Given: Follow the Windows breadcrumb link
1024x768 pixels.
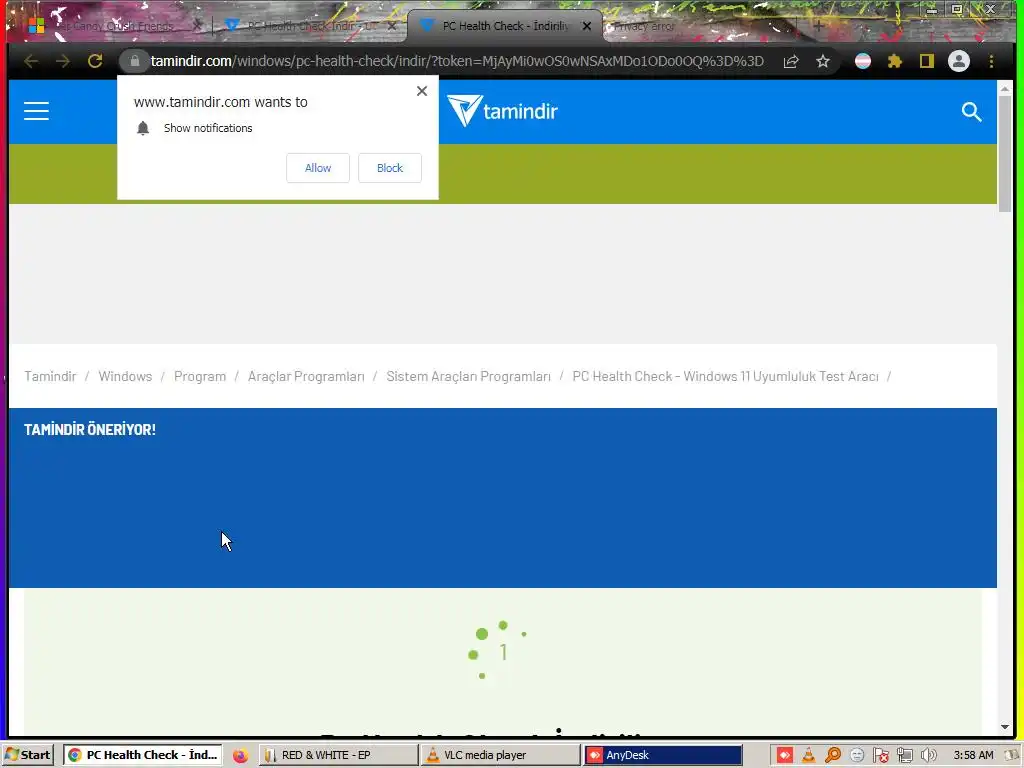Looking at the screenshot, I should pos(125,376).
